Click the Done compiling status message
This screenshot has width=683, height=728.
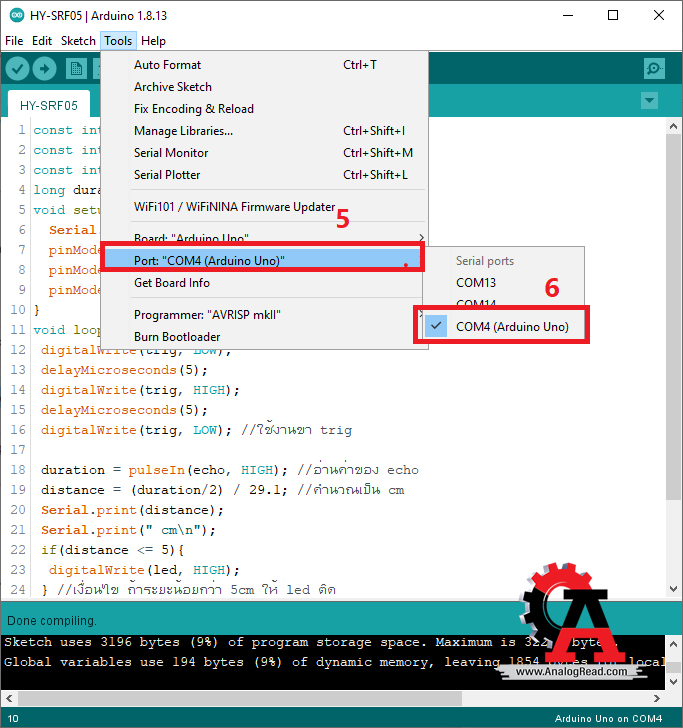(x=52, y=621)
